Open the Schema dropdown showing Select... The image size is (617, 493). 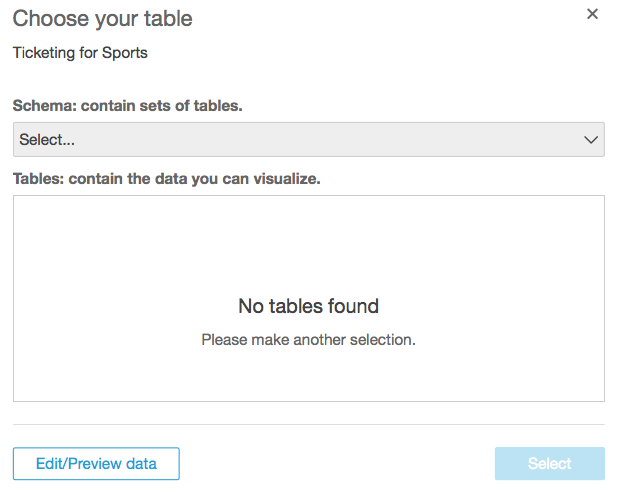pos(308,140)
